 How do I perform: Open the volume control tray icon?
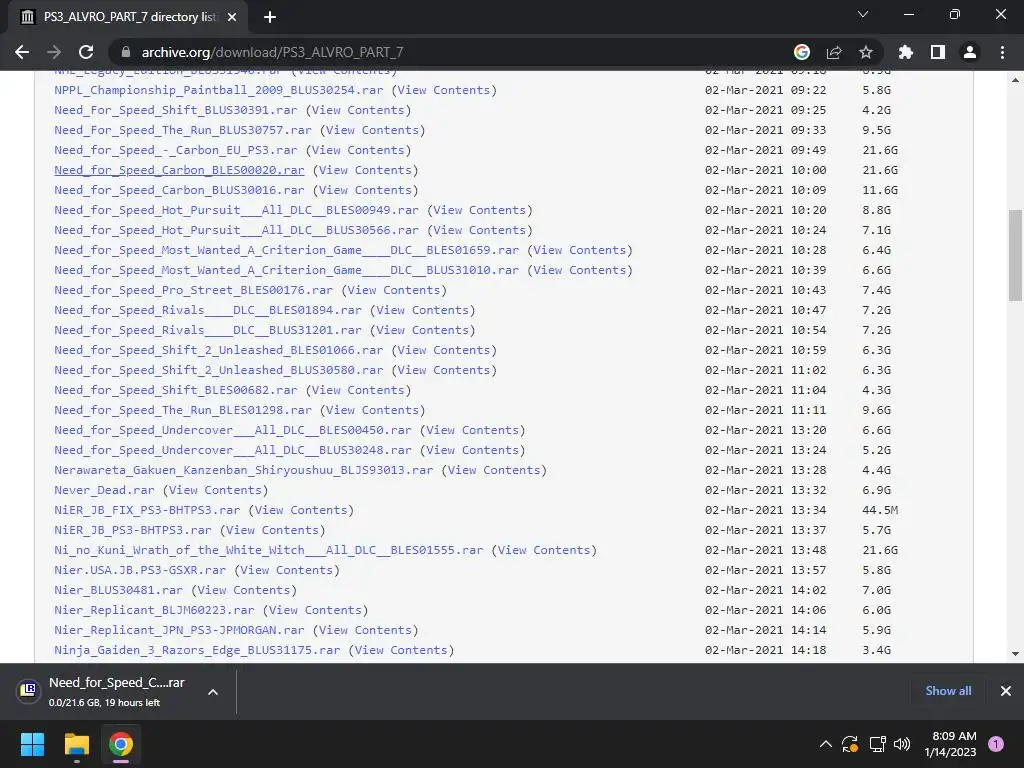point(902,744)
